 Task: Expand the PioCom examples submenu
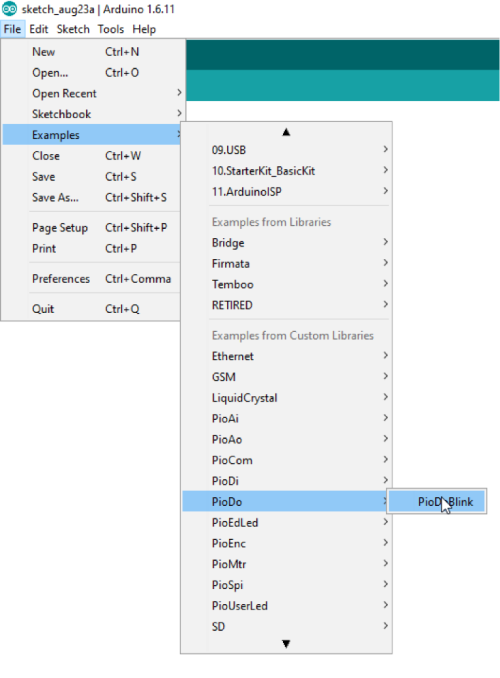[x=286, y=460]
